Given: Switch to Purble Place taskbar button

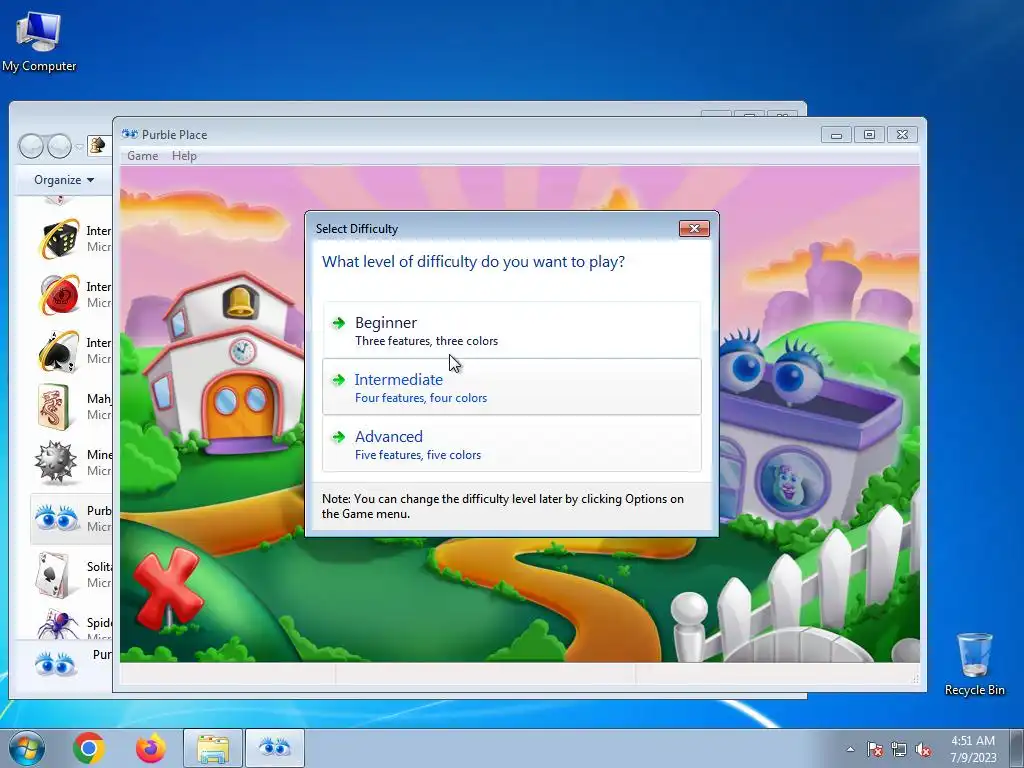Looking at the screenshot, I should point(275,748).
